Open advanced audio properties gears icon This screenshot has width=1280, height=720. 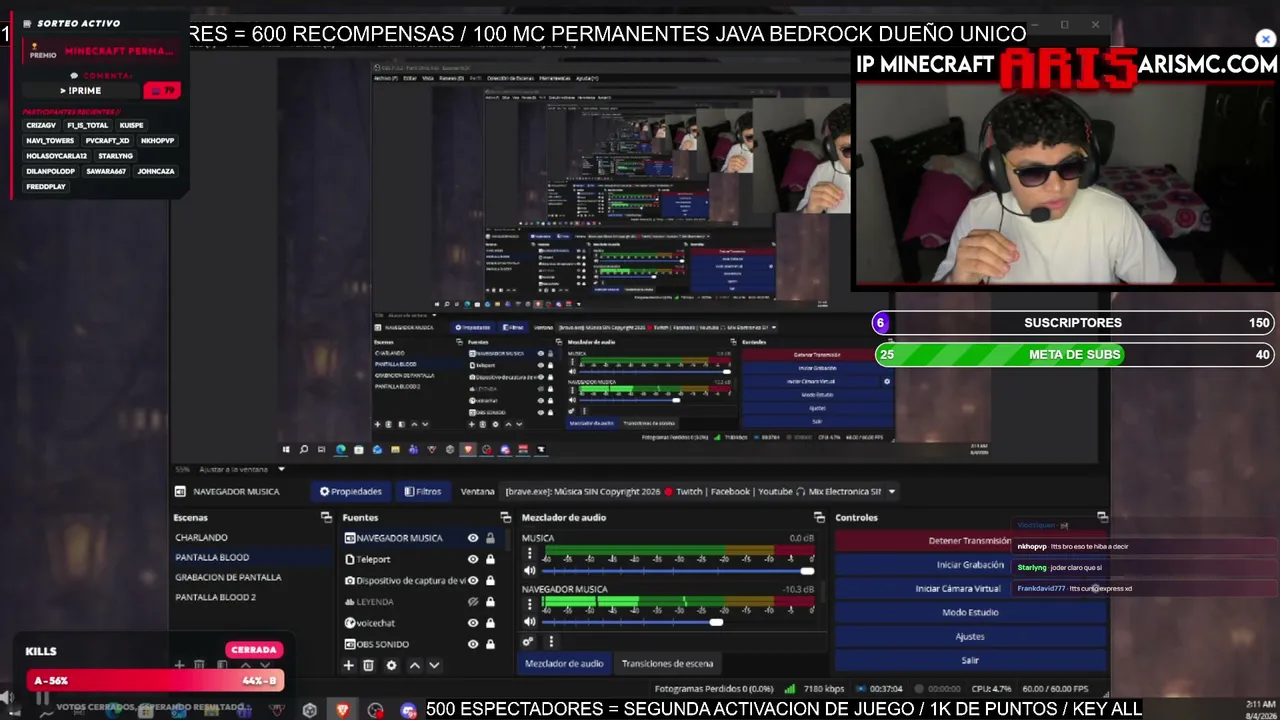(x=528, y=641)
